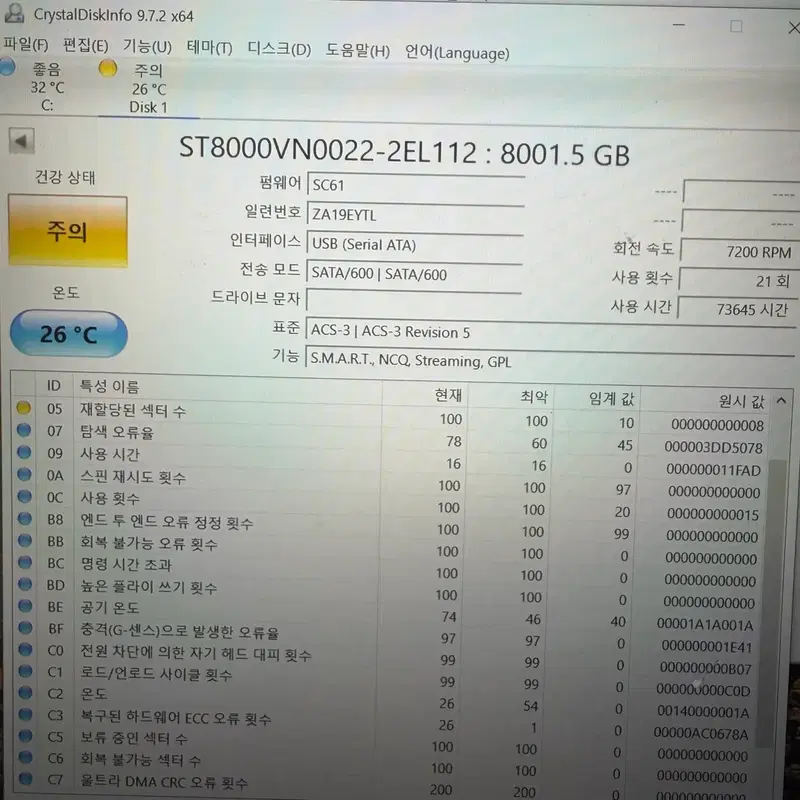Click the 회전 속도 value 7200 RPM

739,251
